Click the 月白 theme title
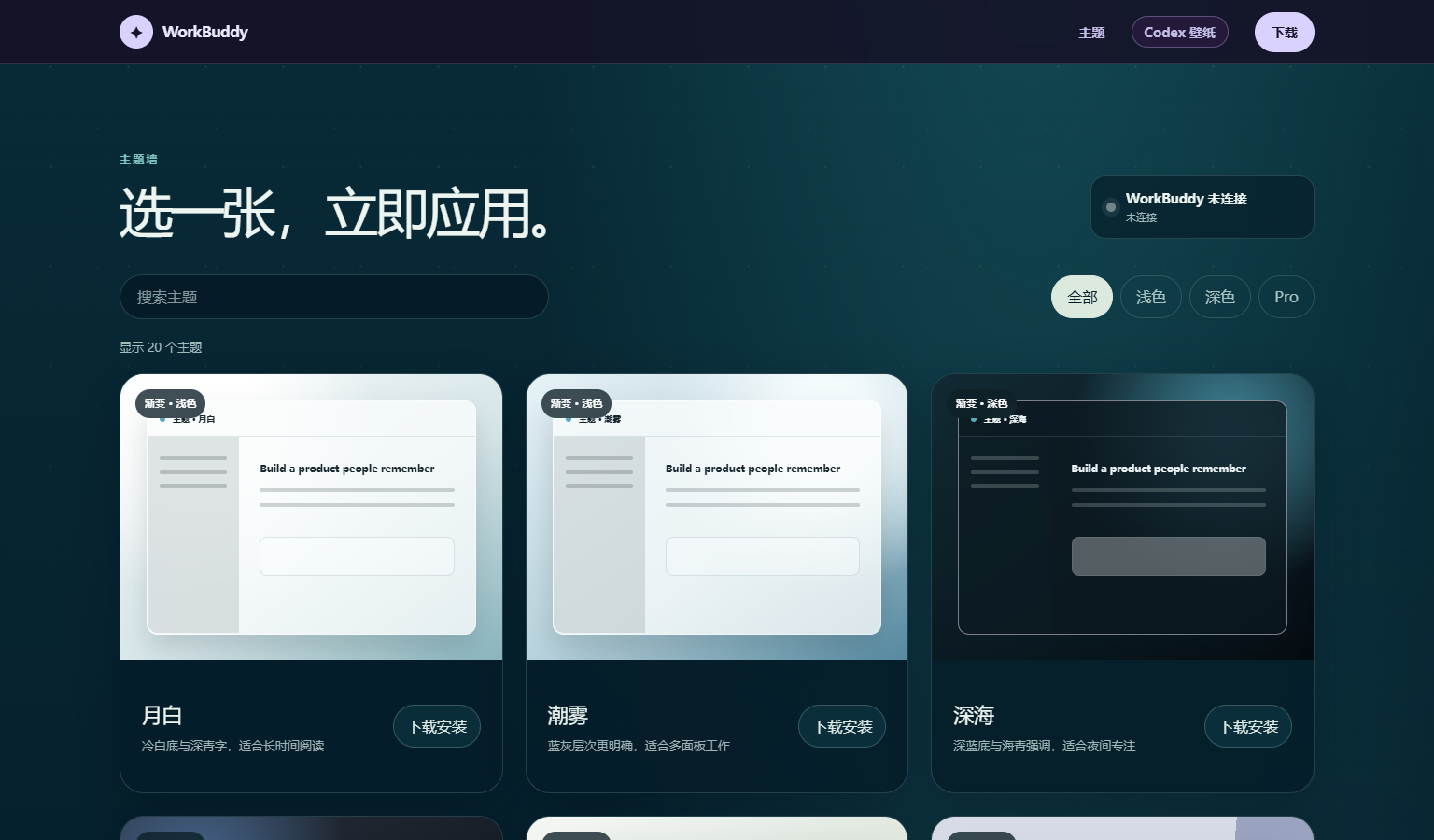 tap(162, 716)
